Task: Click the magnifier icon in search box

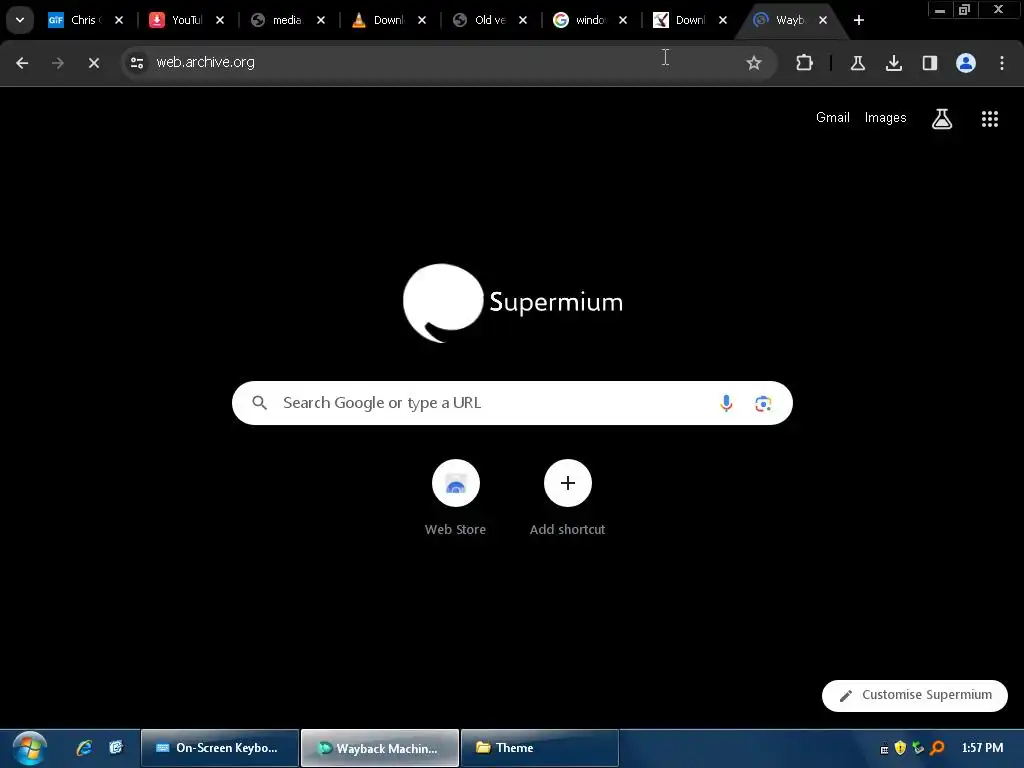Action: coord(259,403)
